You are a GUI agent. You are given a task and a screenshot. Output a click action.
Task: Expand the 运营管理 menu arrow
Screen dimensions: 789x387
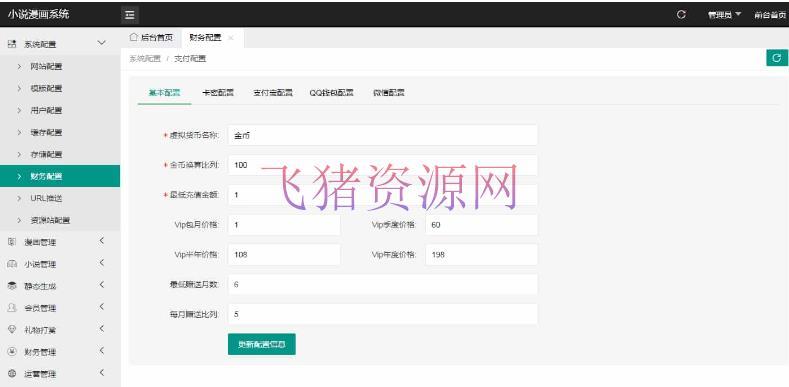pyautogui.click(x=101, y=373)
